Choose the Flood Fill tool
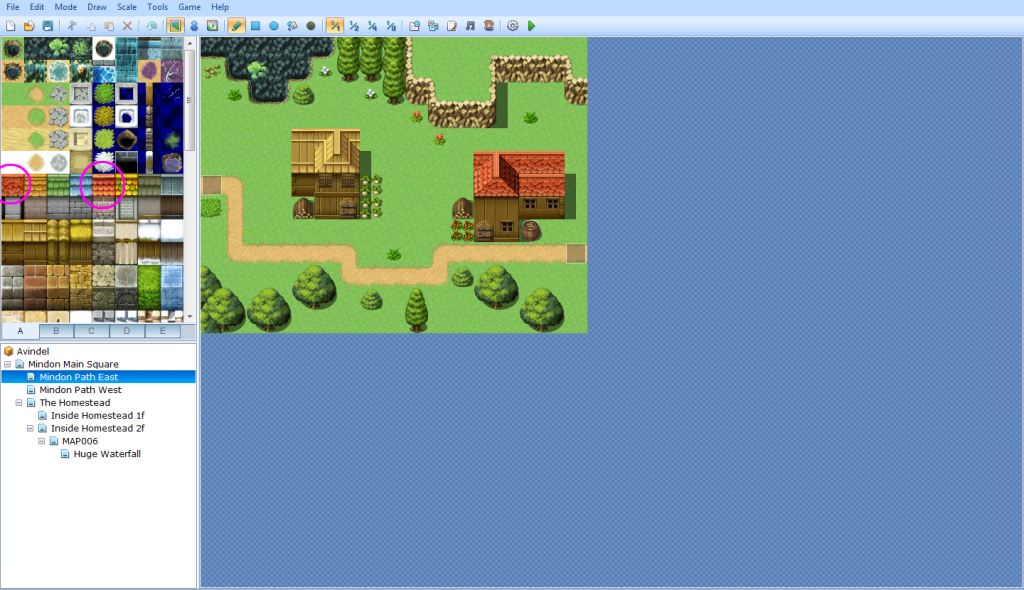Viewport: 1024px width, 590px height. pos(292,25)
